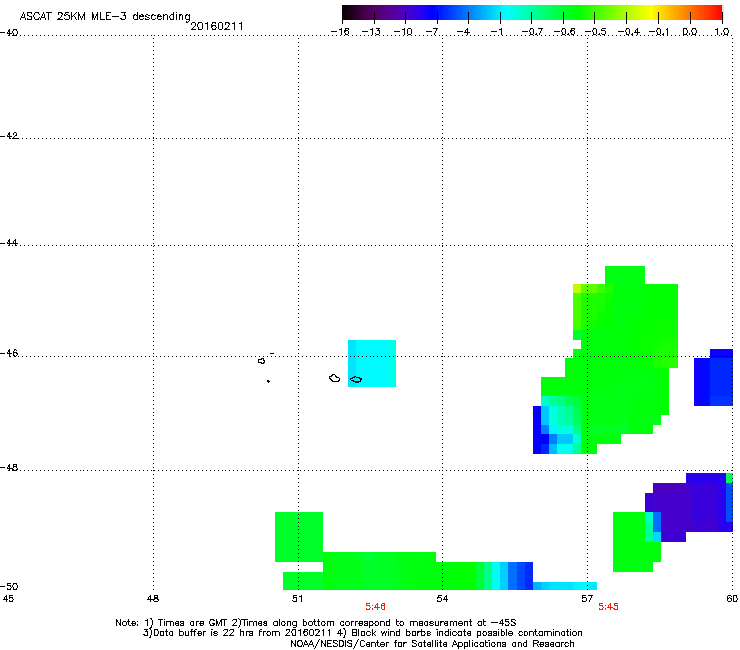Click the latitude label "-42"

click(x=9, y=136)
